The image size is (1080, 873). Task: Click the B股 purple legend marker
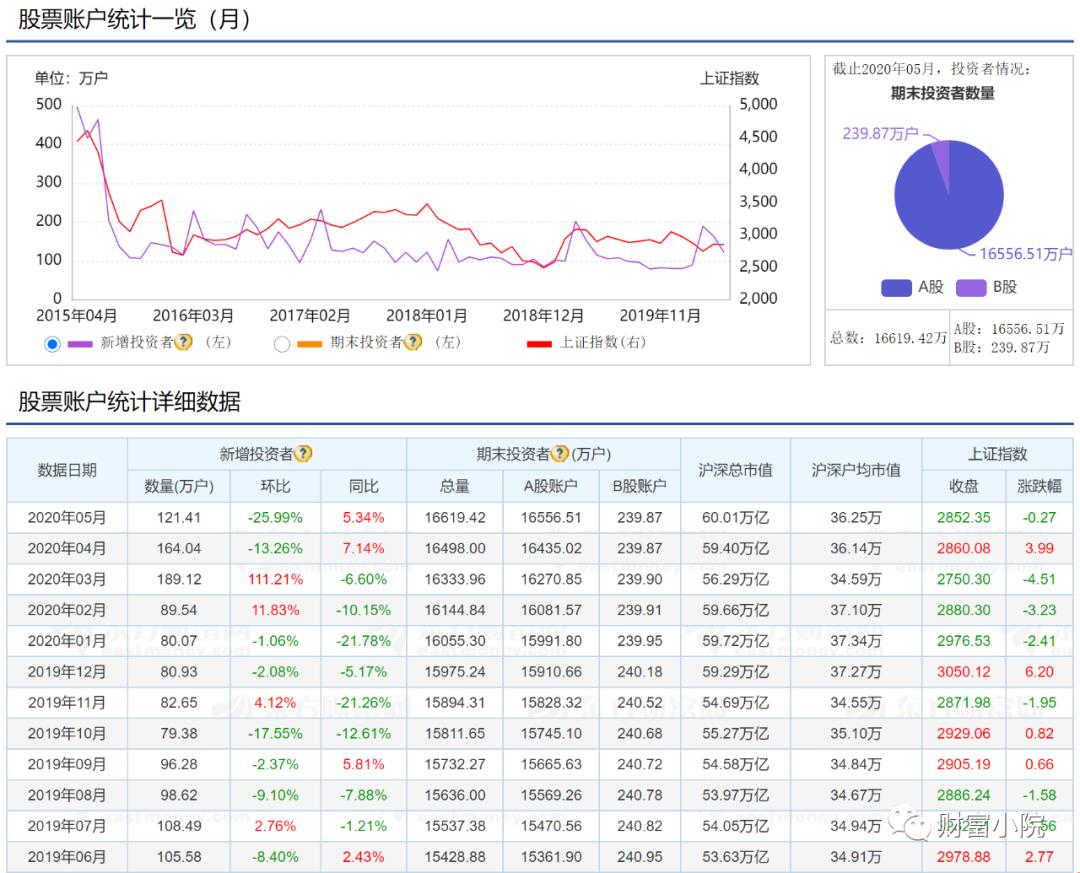click(970, 285)
